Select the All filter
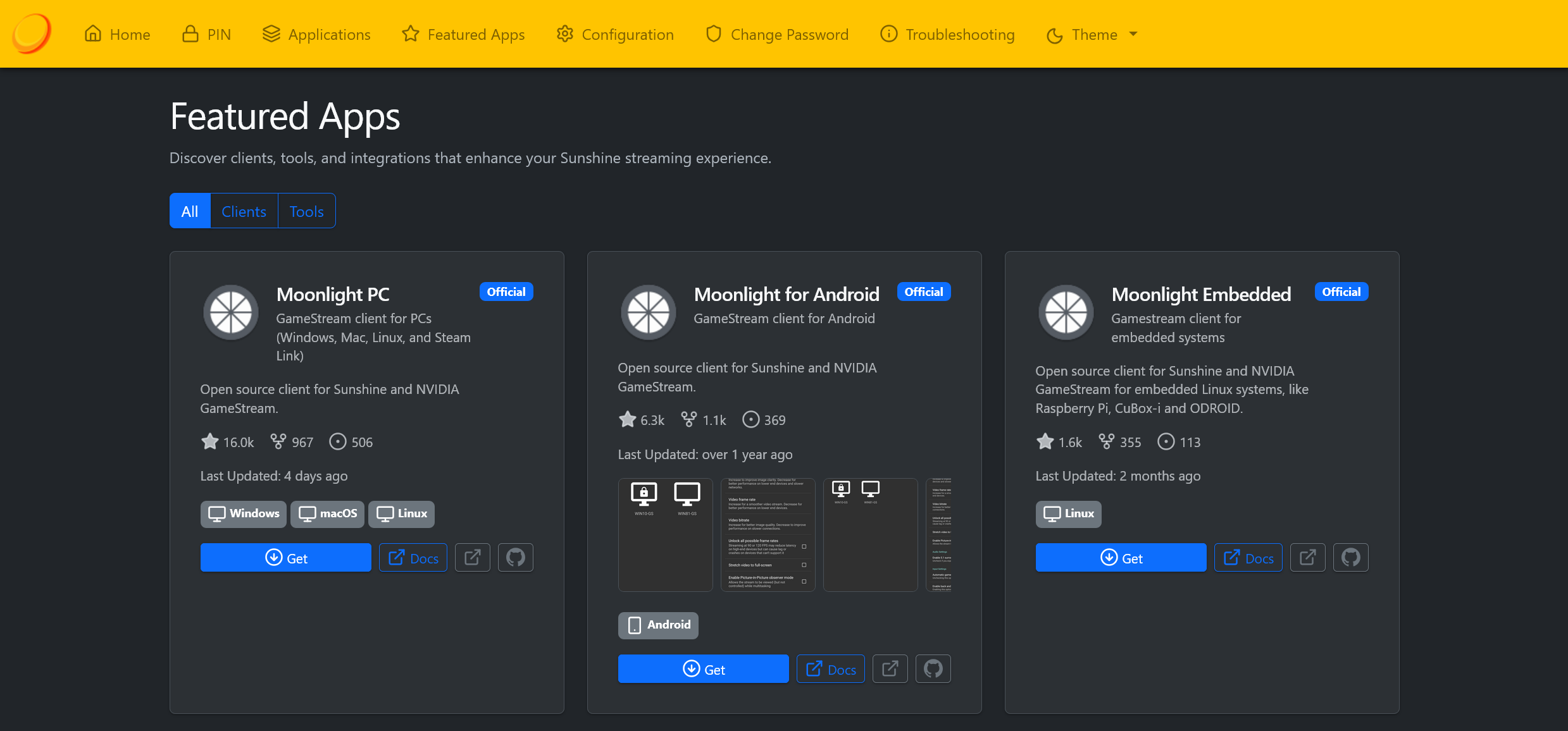Viewport: 1568px width, 731px height. [x=190, y=211]
